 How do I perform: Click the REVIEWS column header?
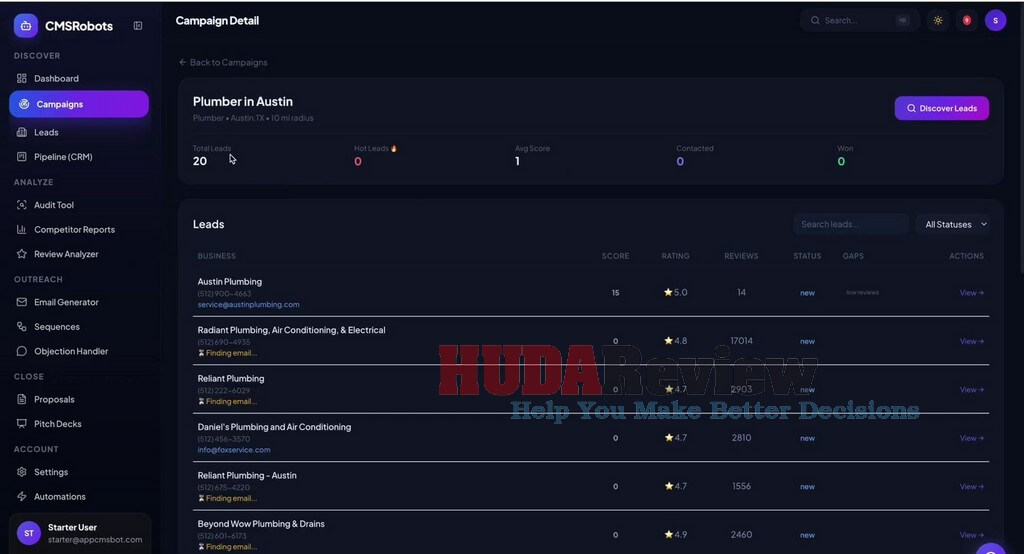(741, 256)
